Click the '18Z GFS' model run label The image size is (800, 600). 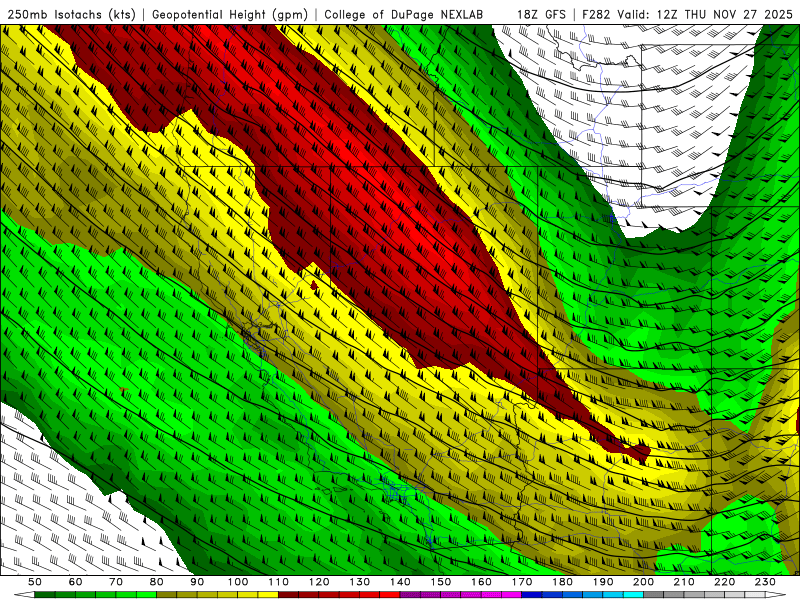click(541, 14)
